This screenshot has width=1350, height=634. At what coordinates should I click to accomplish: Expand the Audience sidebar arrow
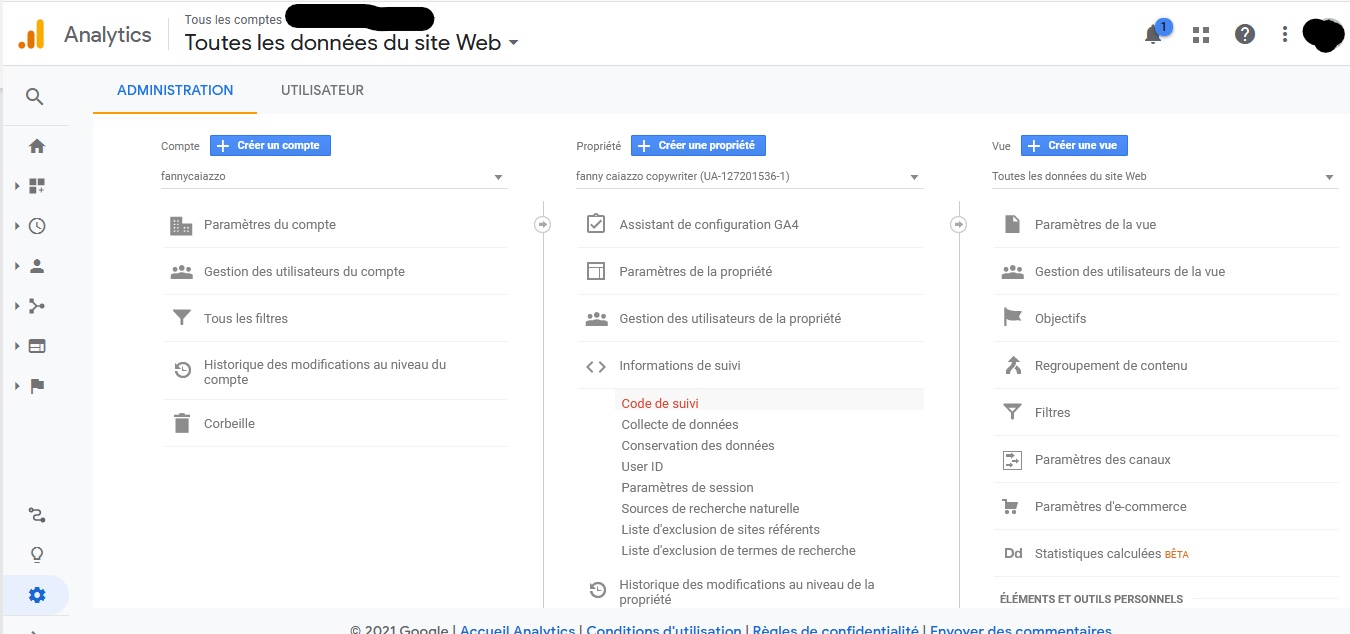17,266
